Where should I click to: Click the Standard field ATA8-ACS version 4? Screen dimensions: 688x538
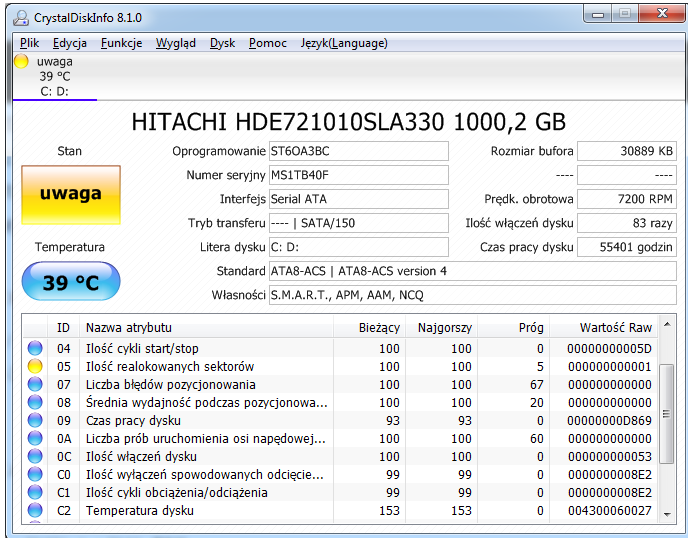[473, 271]
